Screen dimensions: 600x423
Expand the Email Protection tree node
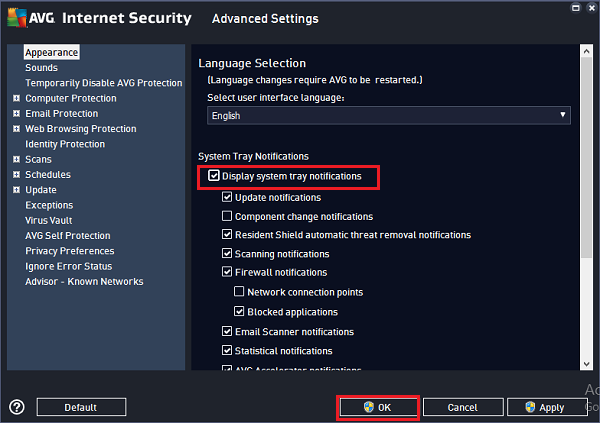pyautogui.click(x=16, y=114)
